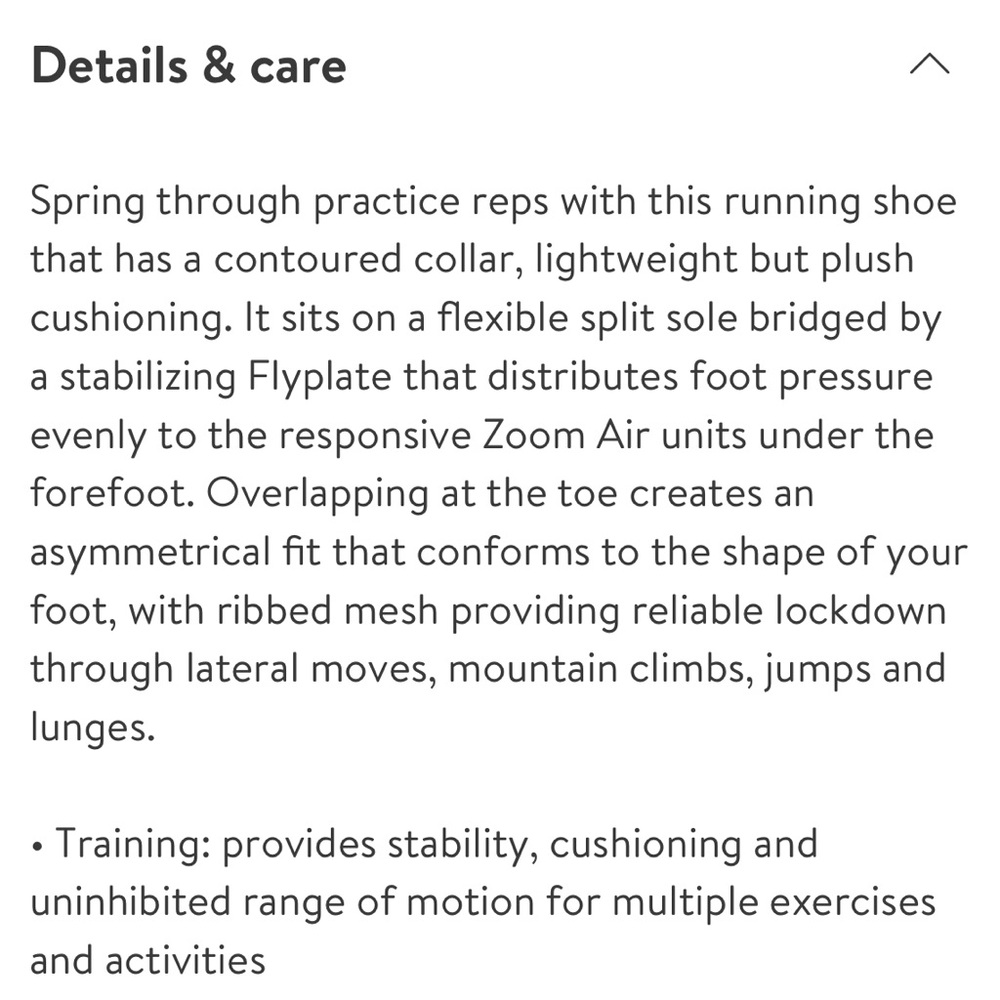The height and width of the screenshot is (1000, 1000).
Task: Click the line starting Spring through practice
Action: [x=494, y=202]
